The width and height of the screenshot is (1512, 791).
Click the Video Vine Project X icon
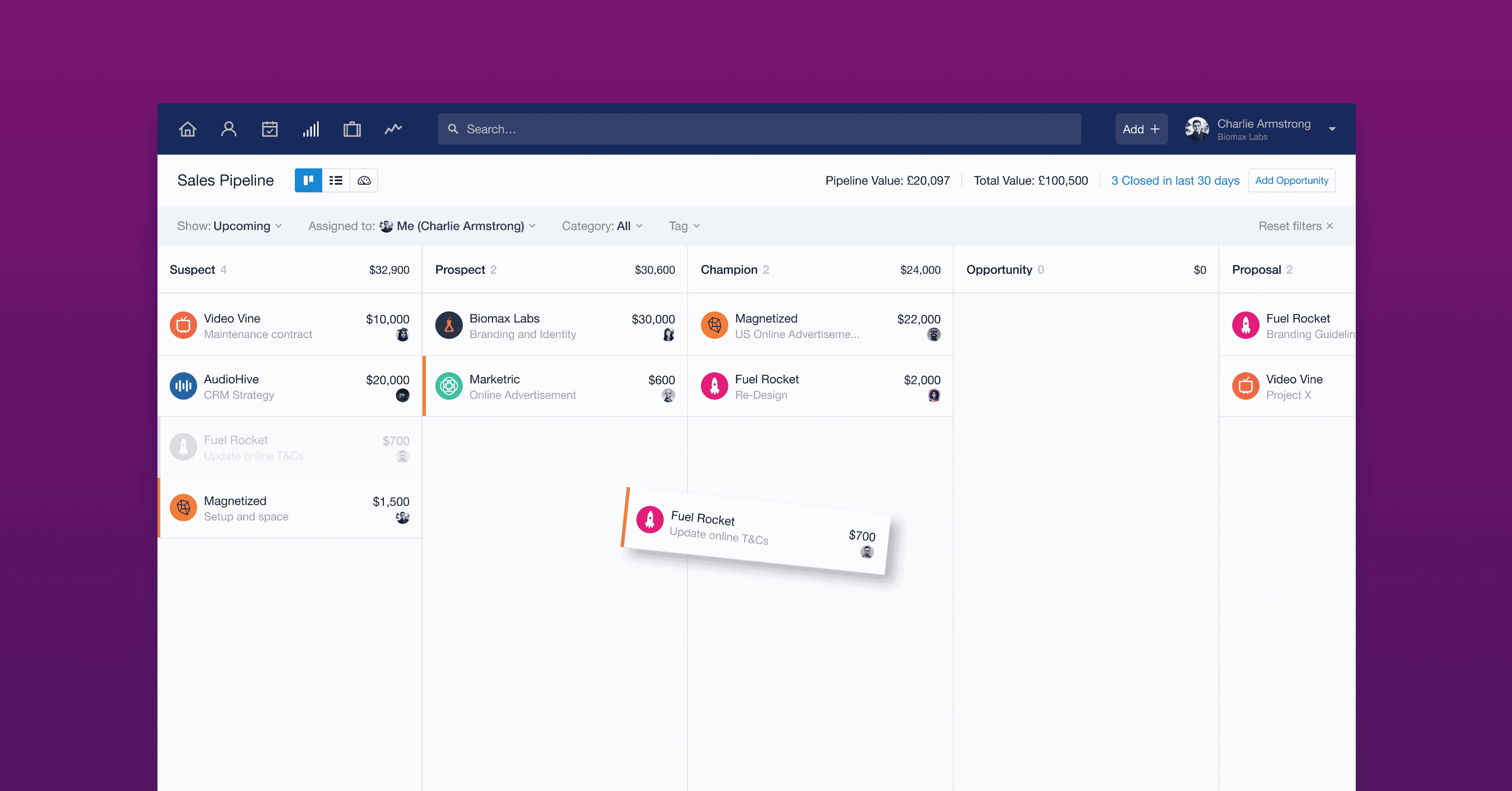[1246, 386]
